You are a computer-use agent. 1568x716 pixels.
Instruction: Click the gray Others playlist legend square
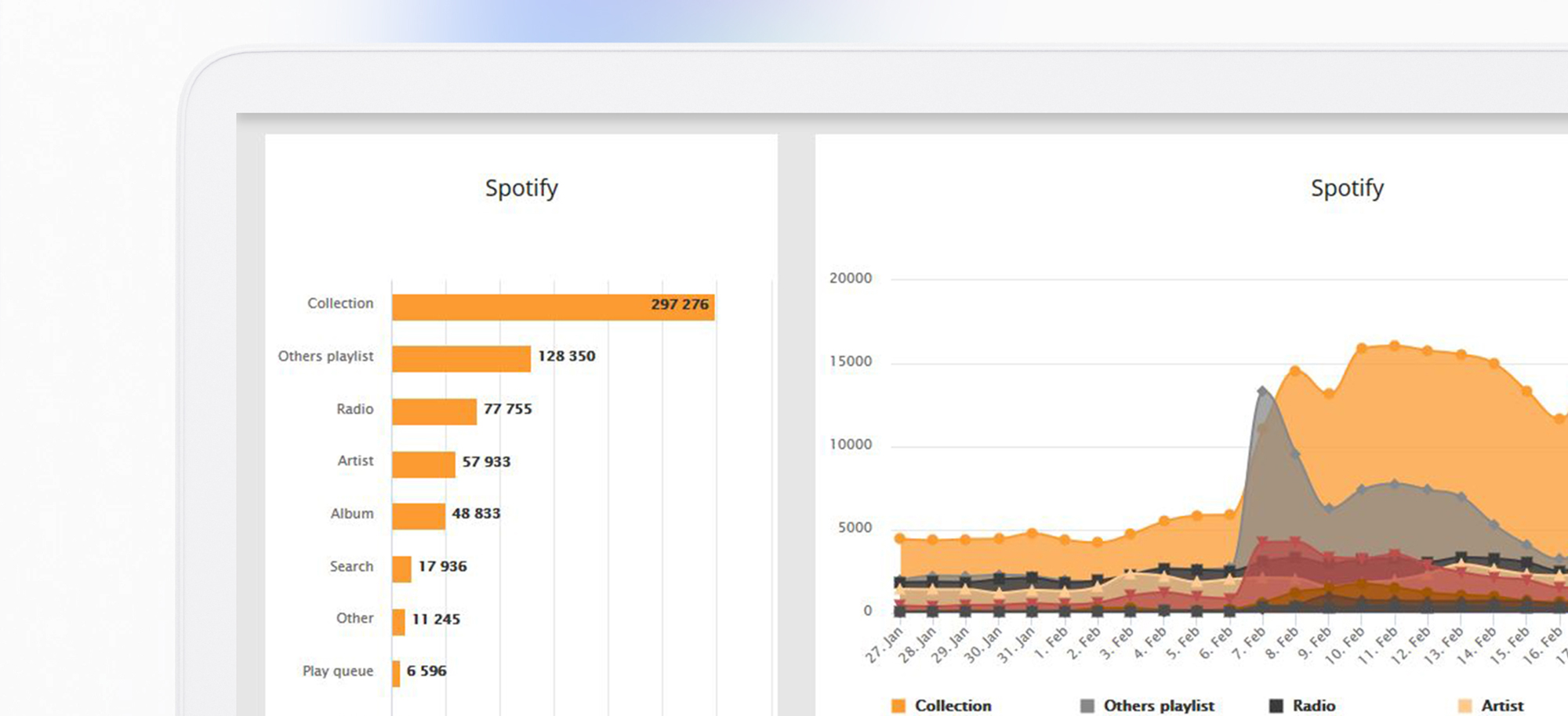(1087, 706)
